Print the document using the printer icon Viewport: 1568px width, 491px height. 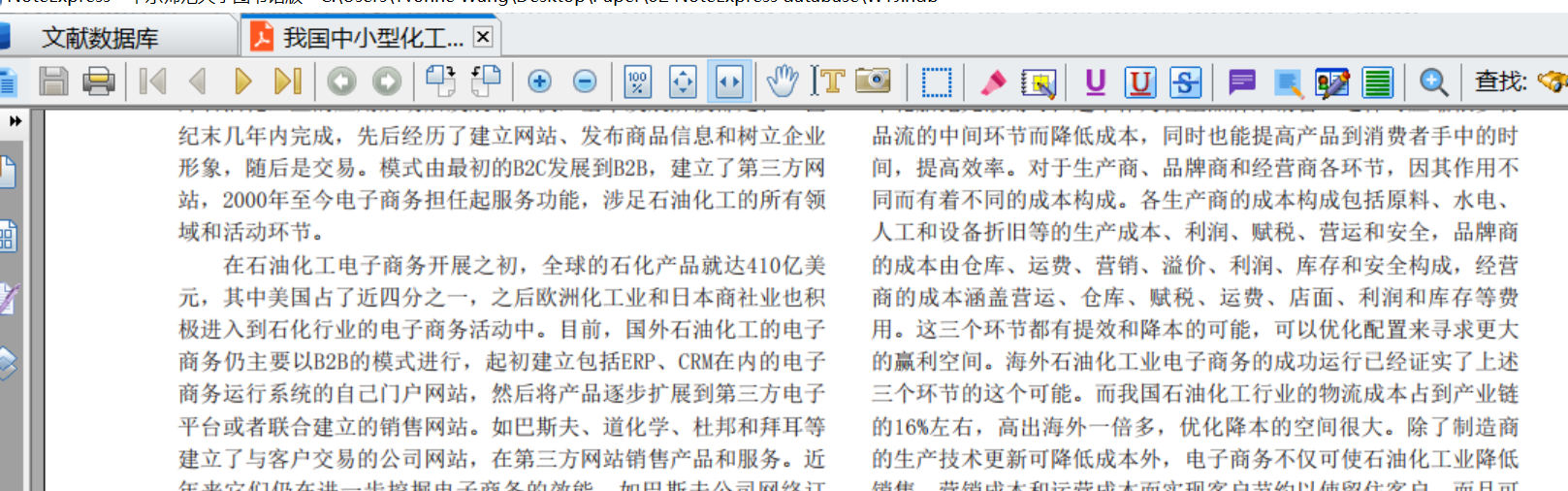98,82
